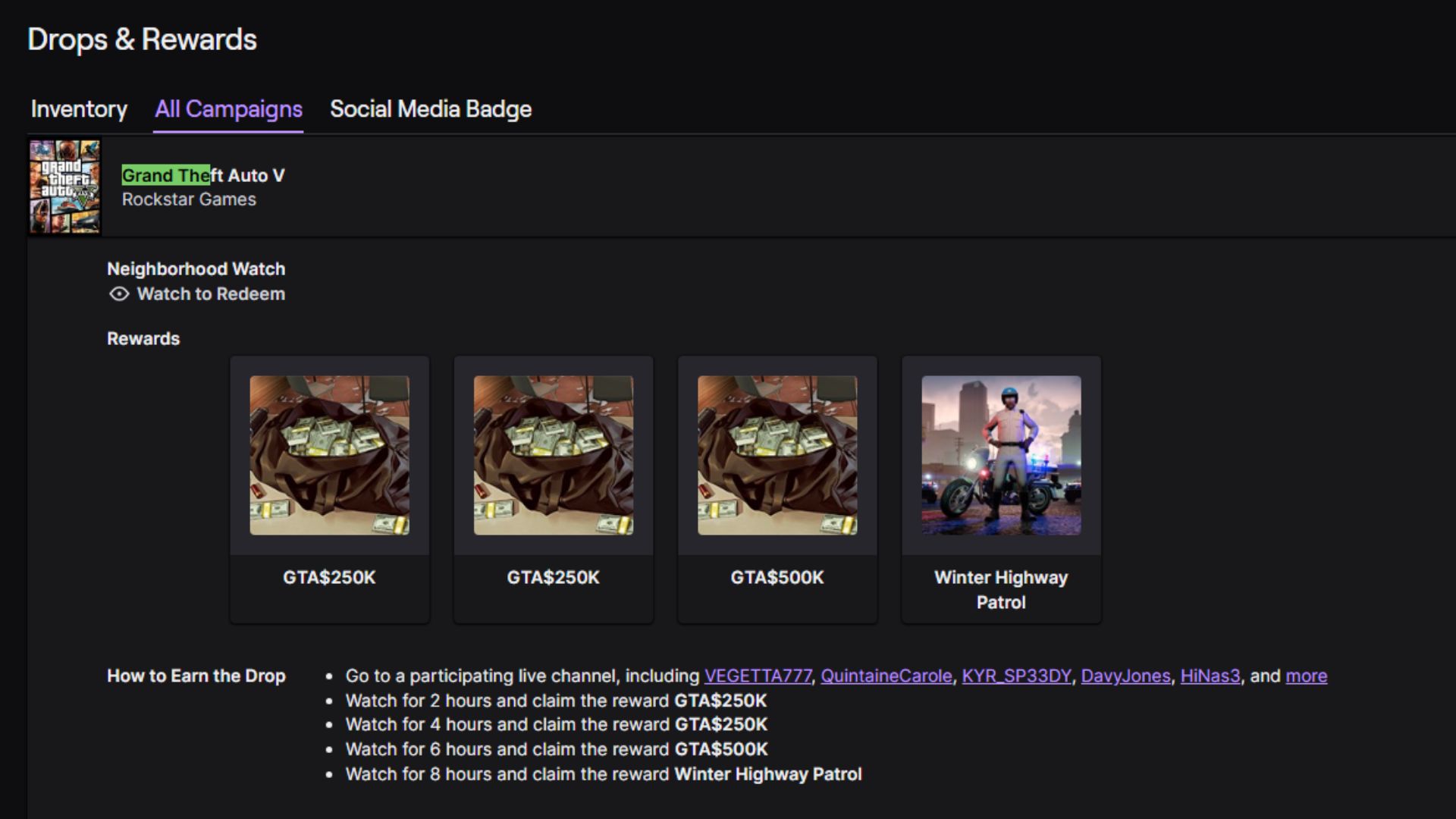
Task: Click the eye icon beside Watch to Redeem
Action: (119, 294)
